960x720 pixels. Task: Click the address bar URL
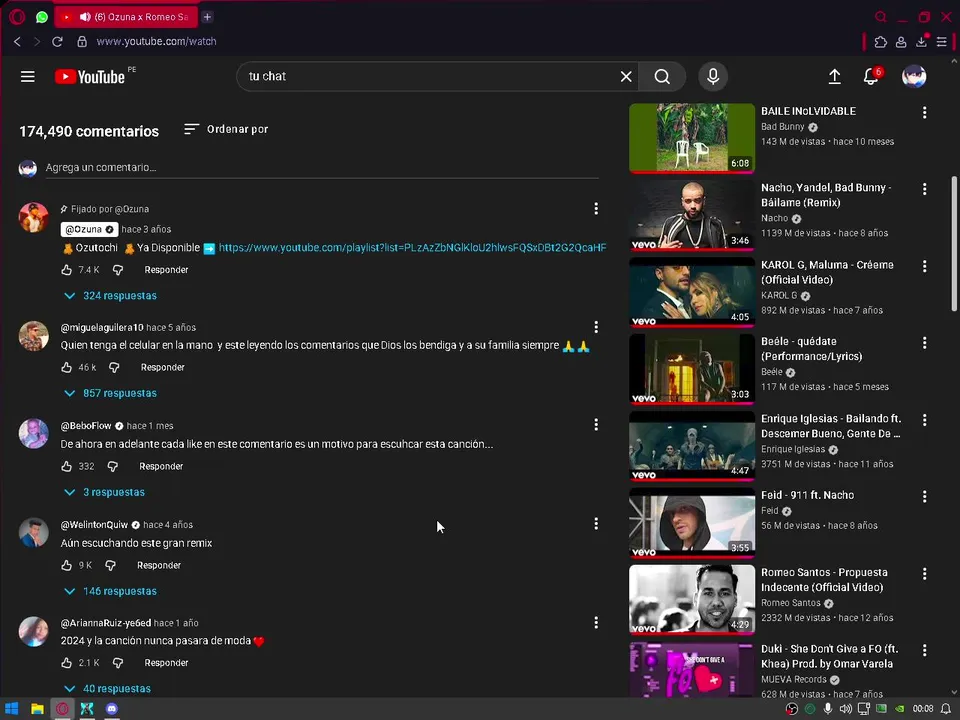(156, 42)
